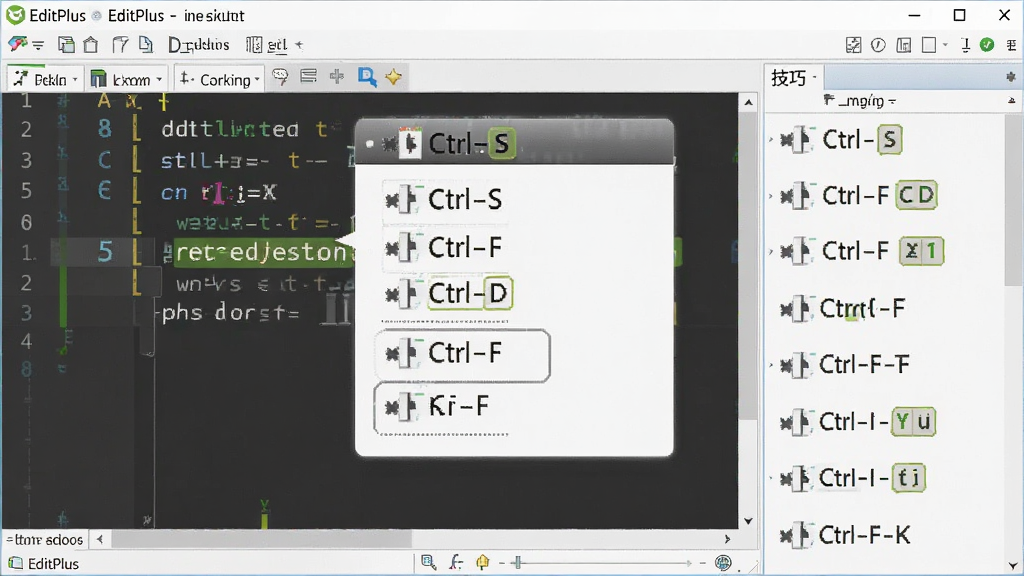Click the Ctrl-I-Yu row in right panel
The width and height of the screenshot is (1024, 576).
[x=858, y=422]
